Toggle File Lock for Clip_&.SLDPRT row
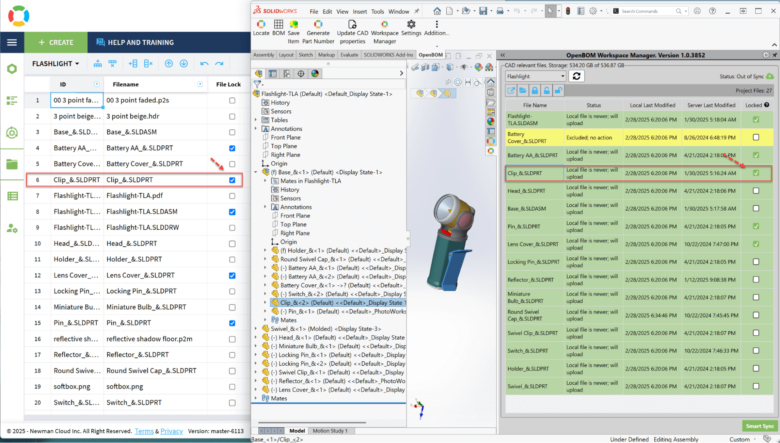The height and width of the screenshot is (443, 780). point(232,180)
